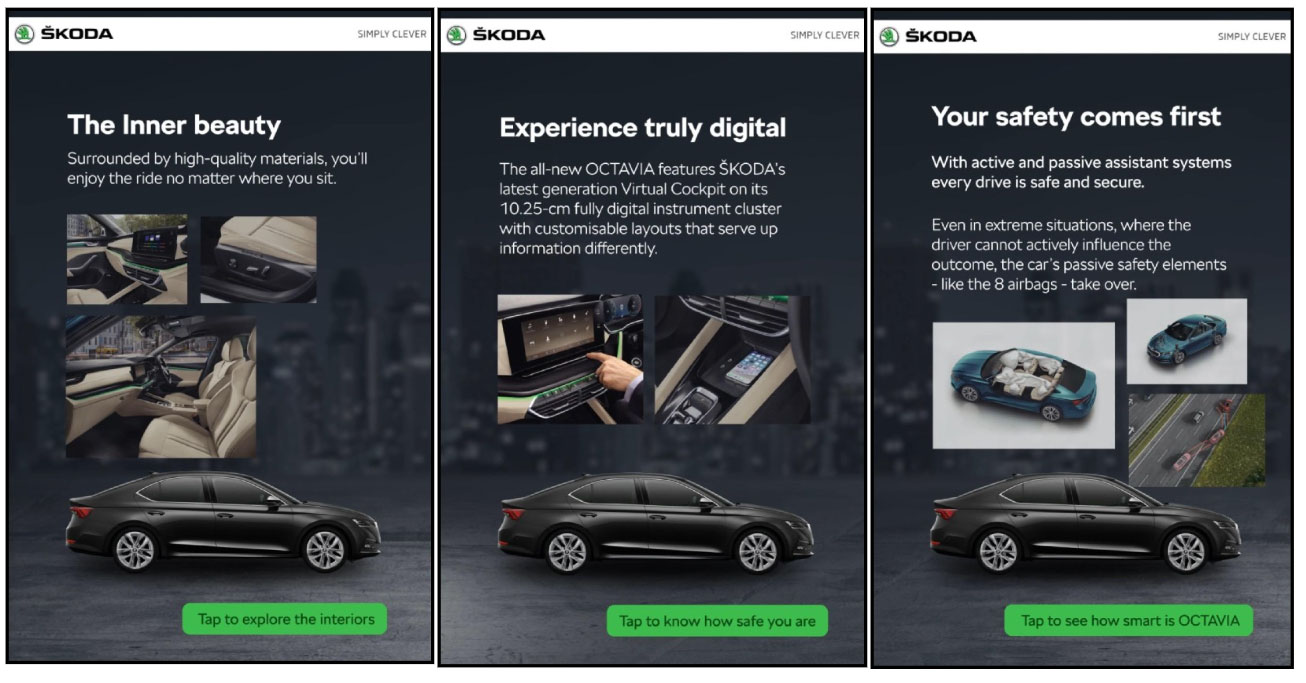This screenshot has width=1306, height=683.
Task: Open the small blue car top-view image
Action: (x=1187, y=341)
